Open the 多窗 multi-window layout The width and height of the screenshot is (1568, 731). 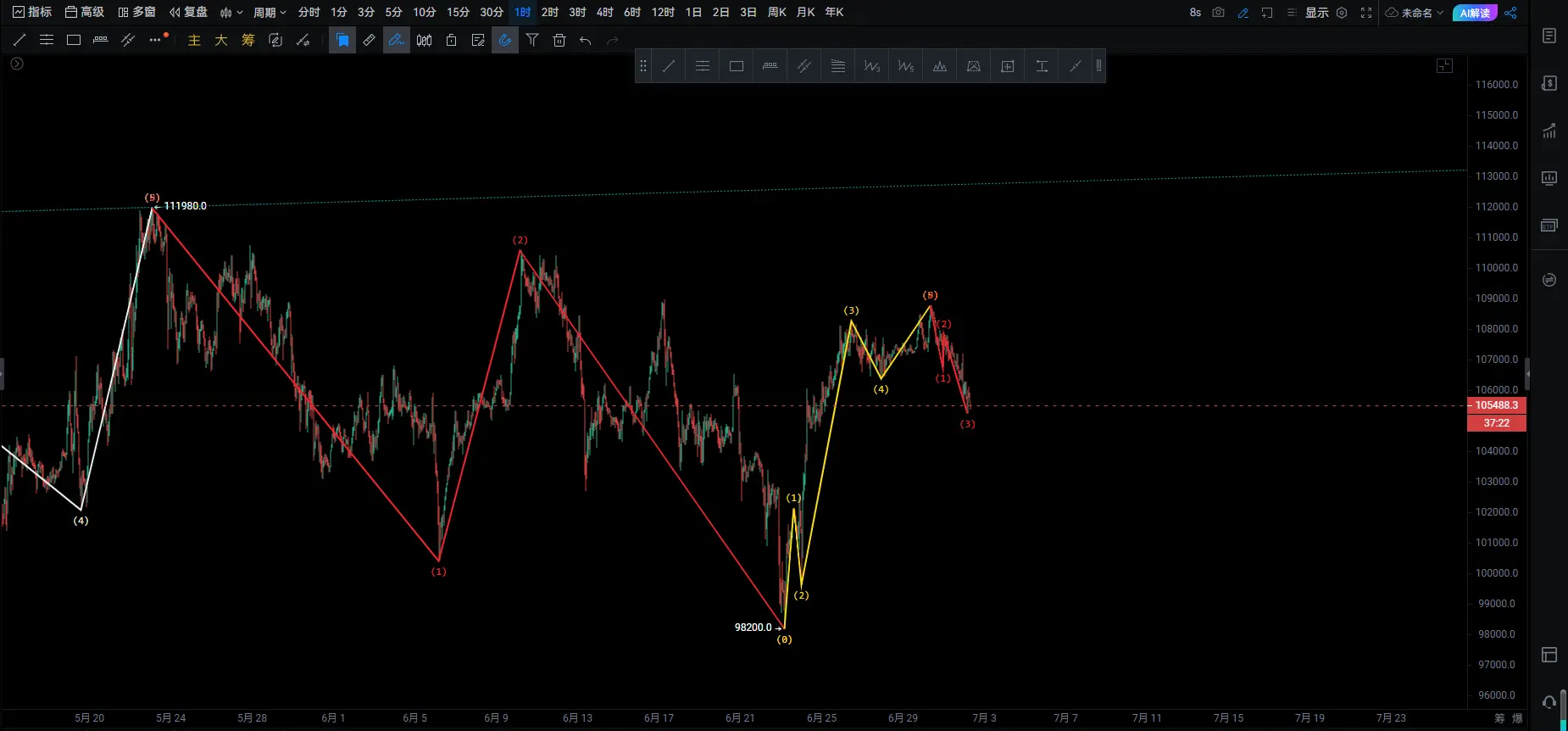(136, 13)
